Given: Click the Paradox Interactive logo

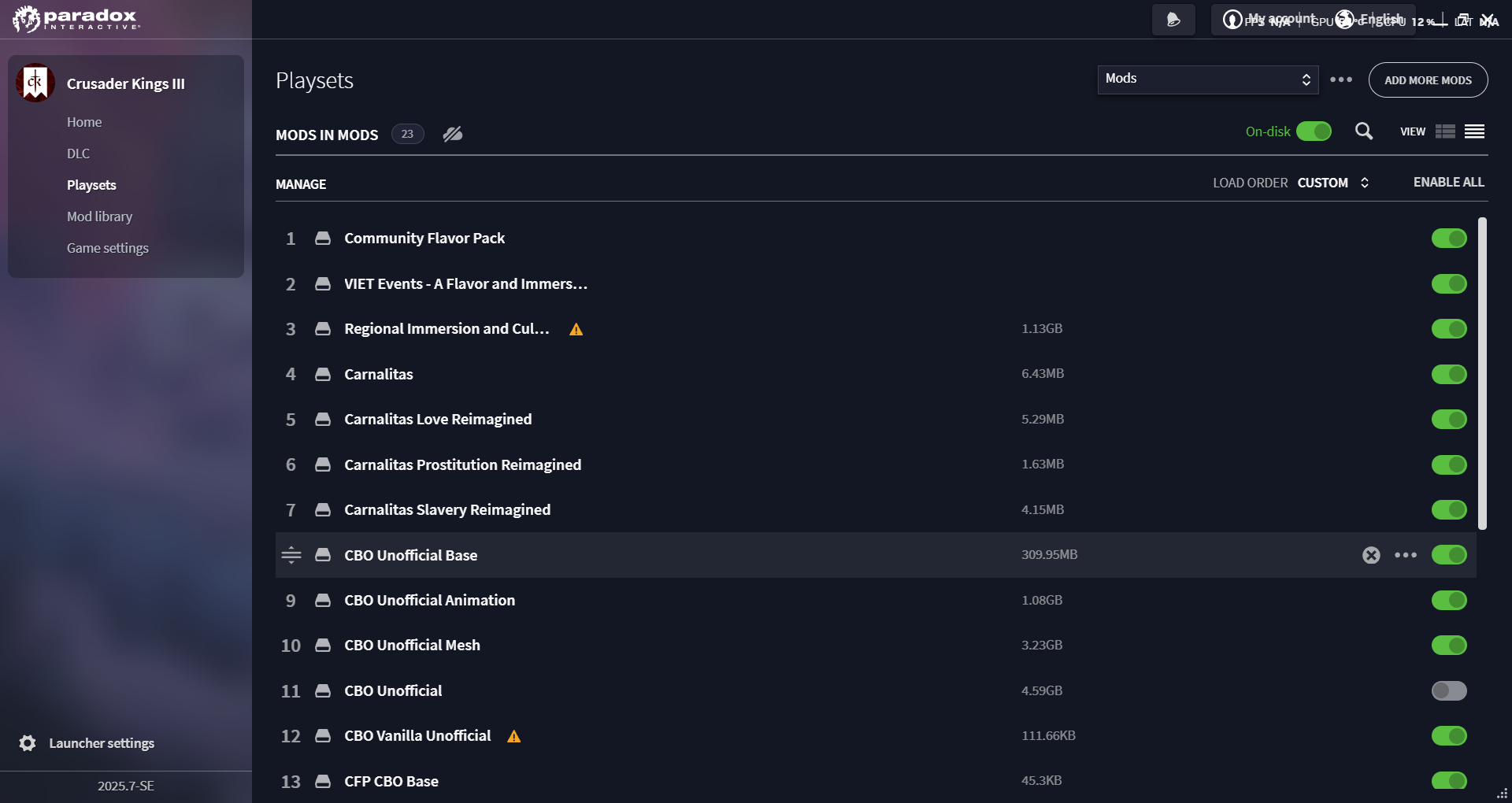Looking at the screenshot, I should [76, 19].
